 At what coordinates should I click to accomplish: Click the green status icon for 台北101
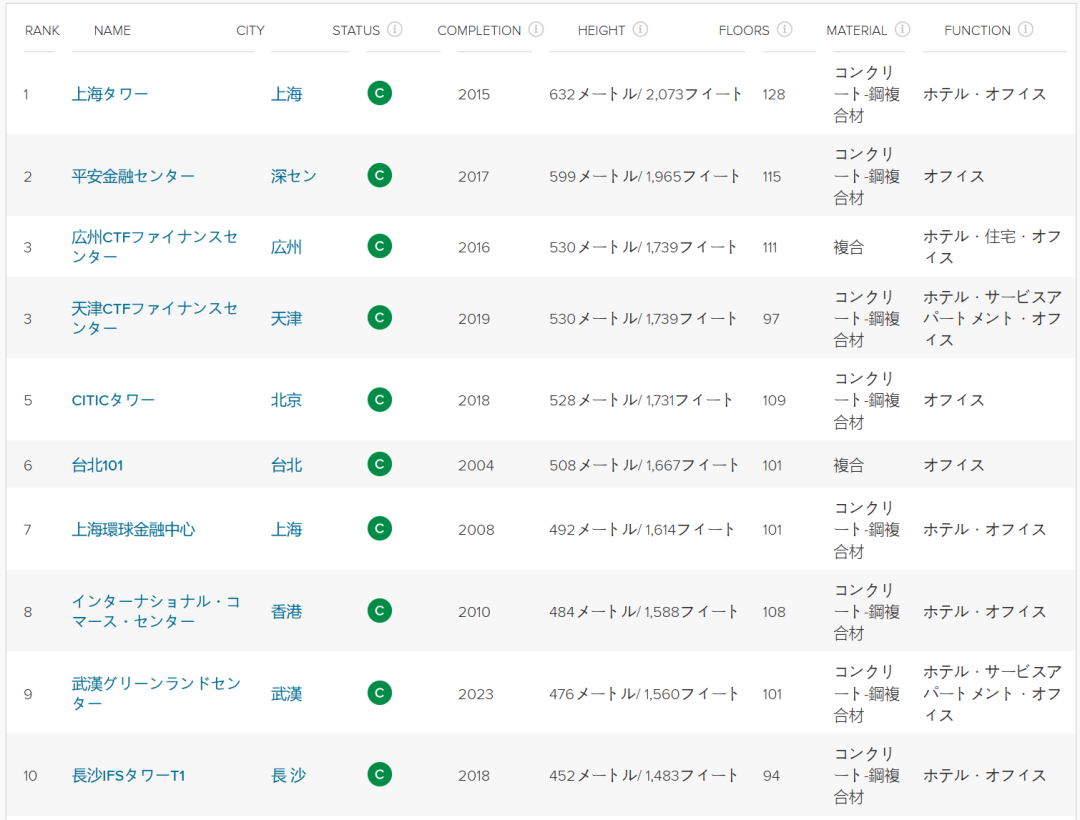click(x=380, y=465)
